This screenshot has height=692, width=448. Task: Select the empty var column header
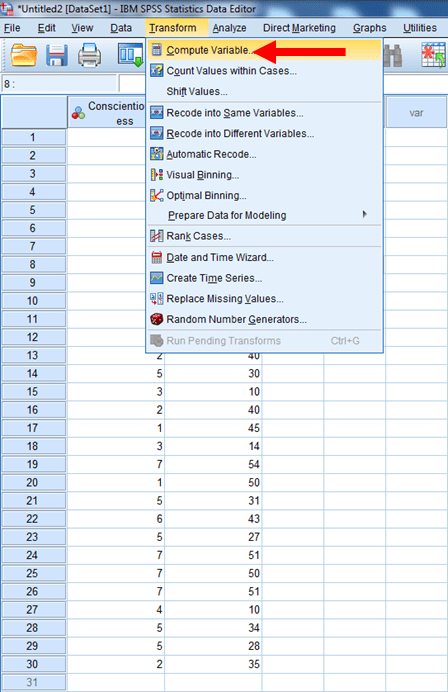pyautogui.click(x=416, y=113)
